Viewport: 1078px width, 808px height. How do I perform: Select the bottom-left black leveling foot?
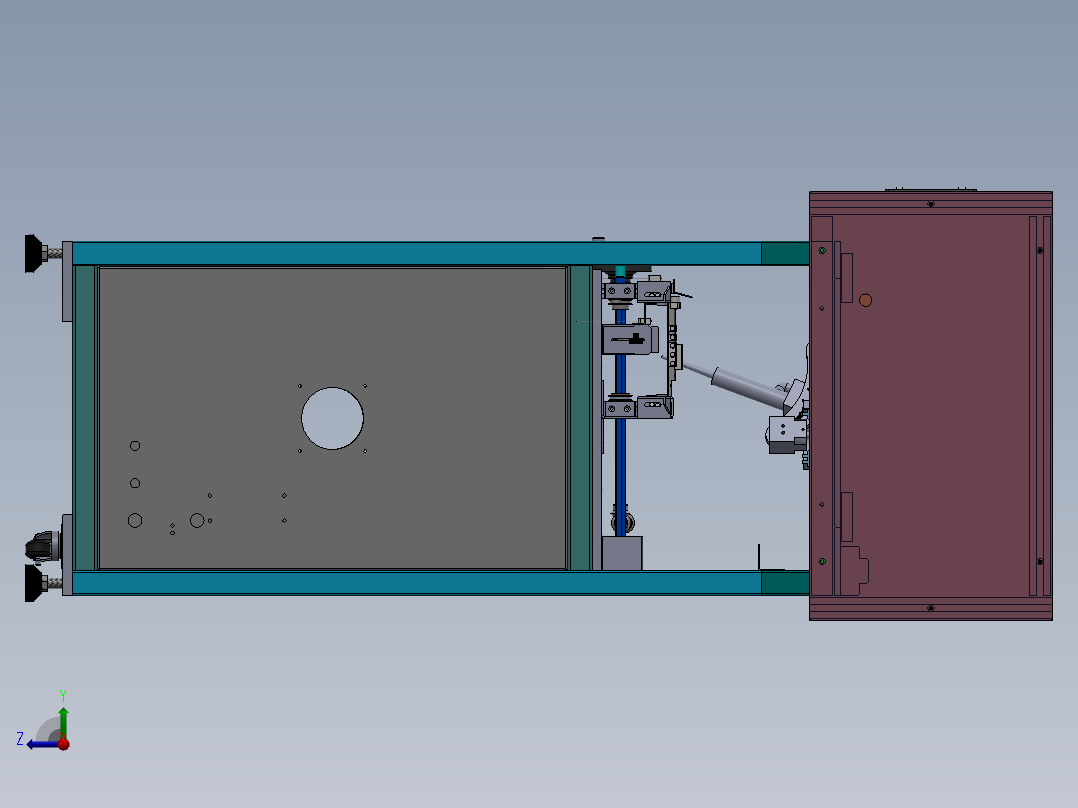(x=34, y=583)
